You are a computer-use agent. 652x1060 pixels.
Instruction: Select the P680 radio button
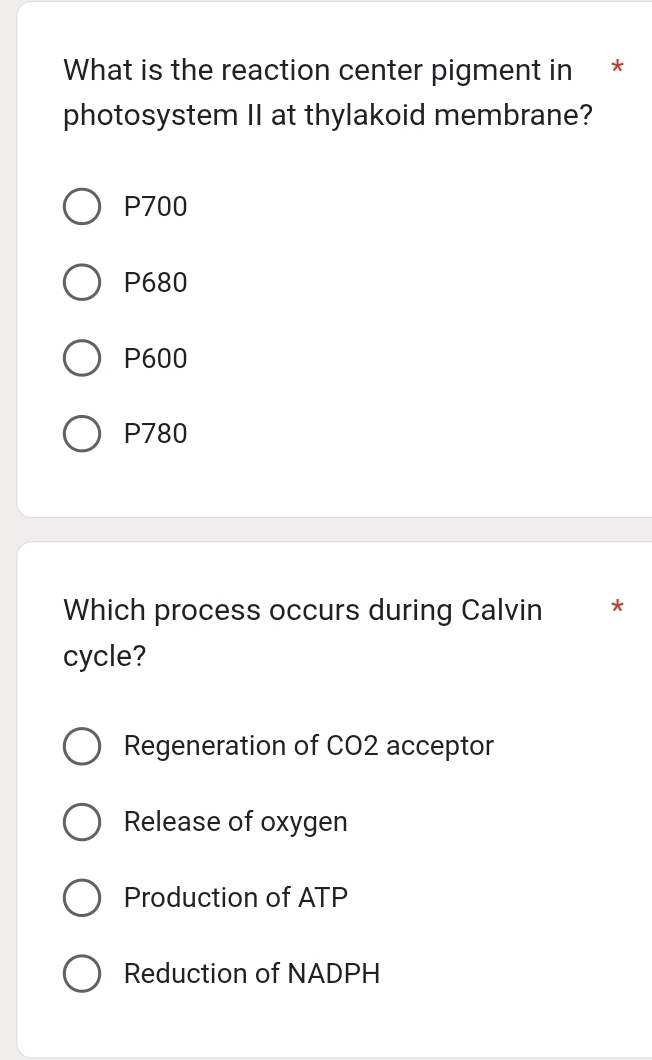(x=81, y=282)
